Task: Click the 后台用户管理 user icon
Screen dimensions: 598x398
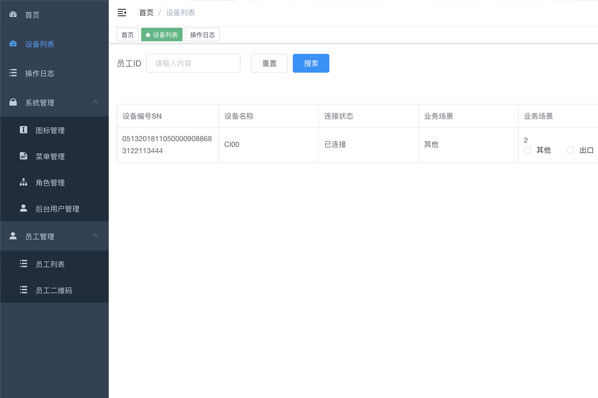Action: 23,208
